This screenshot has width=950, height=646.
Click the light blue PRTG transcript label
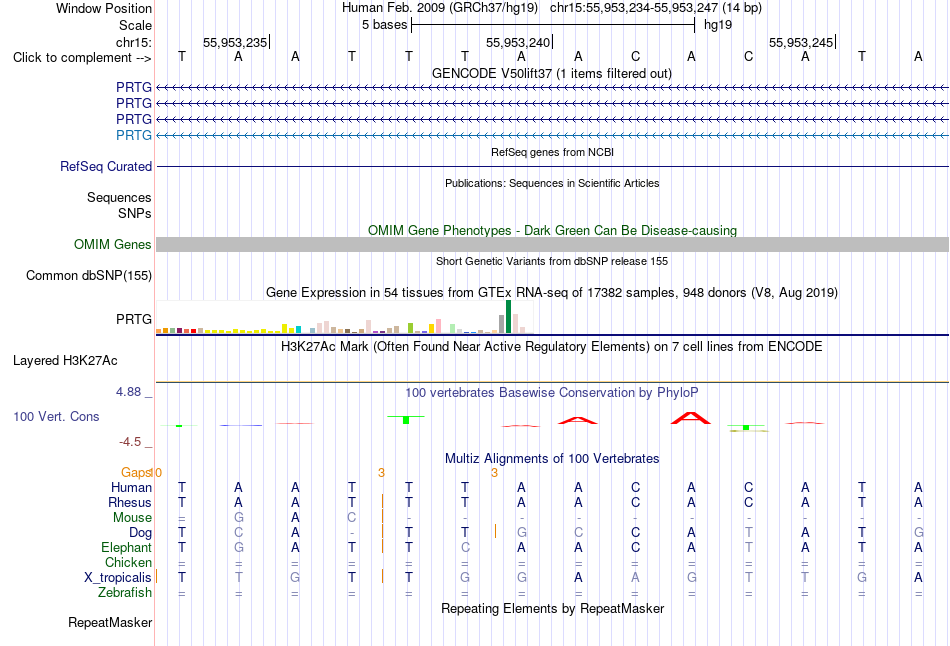pos(134,135)
